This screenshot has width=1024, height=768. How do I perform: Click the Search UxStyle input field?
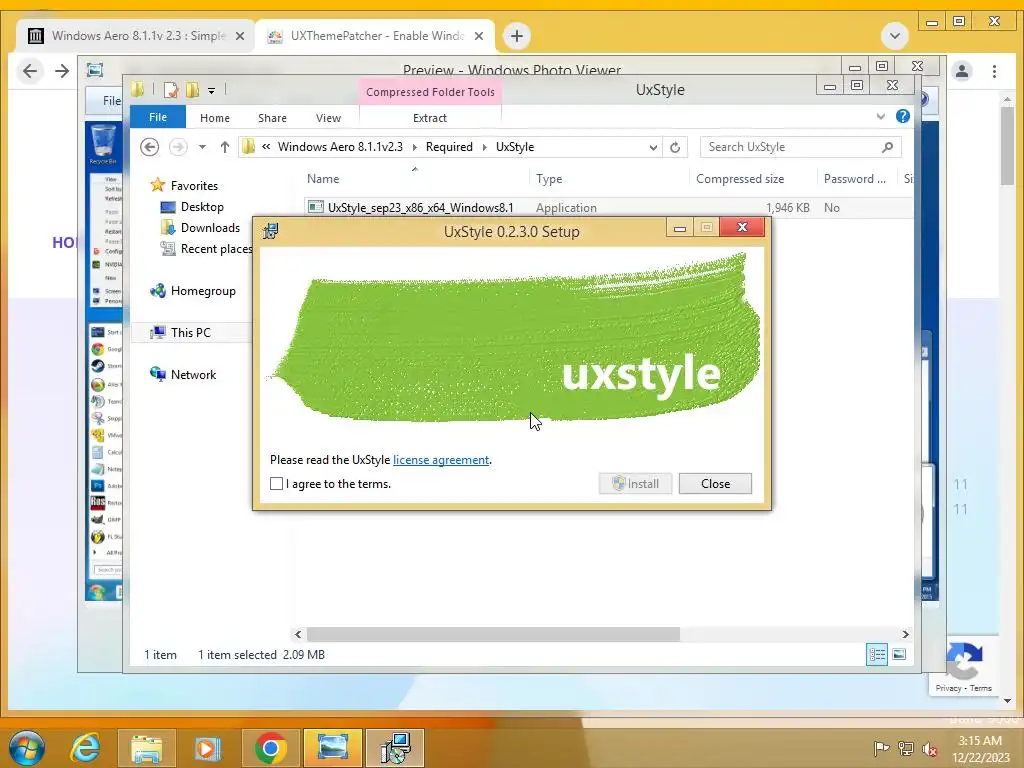pos(792,147)
